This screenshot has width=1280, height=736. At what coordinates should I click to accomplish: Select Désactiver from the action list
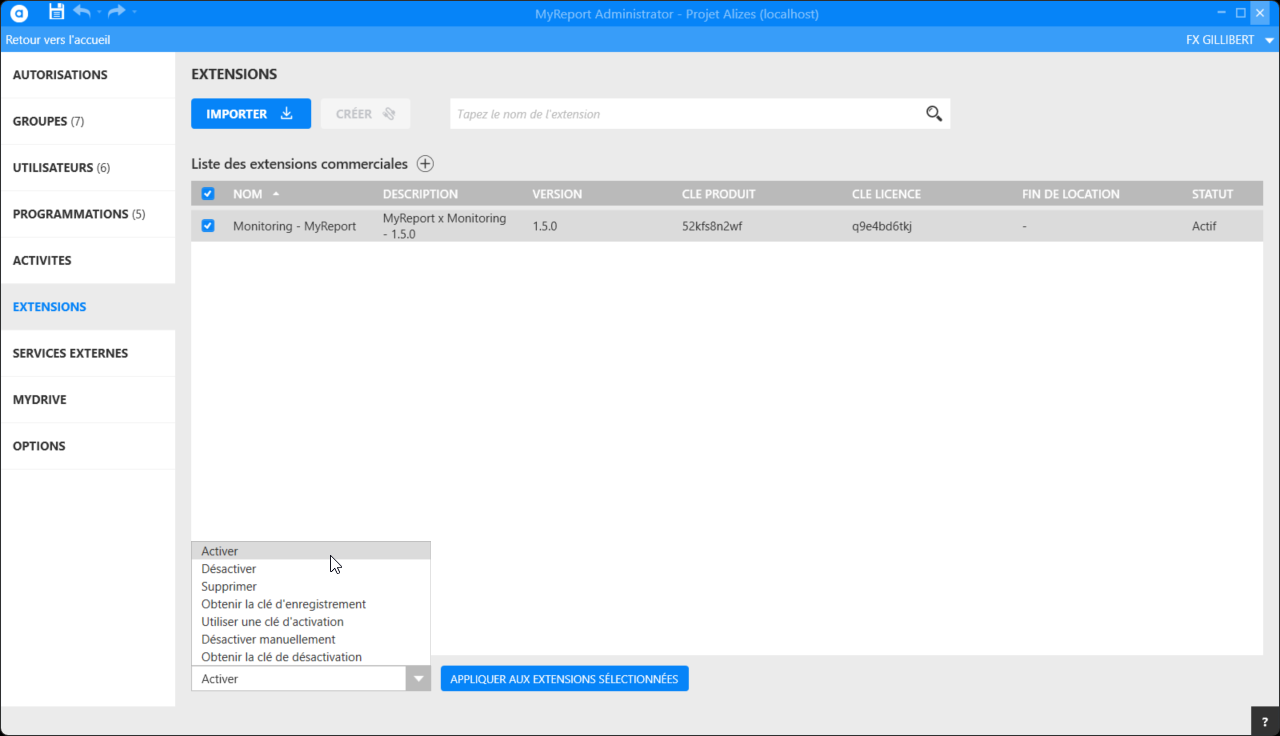click(x=229, y=569)
